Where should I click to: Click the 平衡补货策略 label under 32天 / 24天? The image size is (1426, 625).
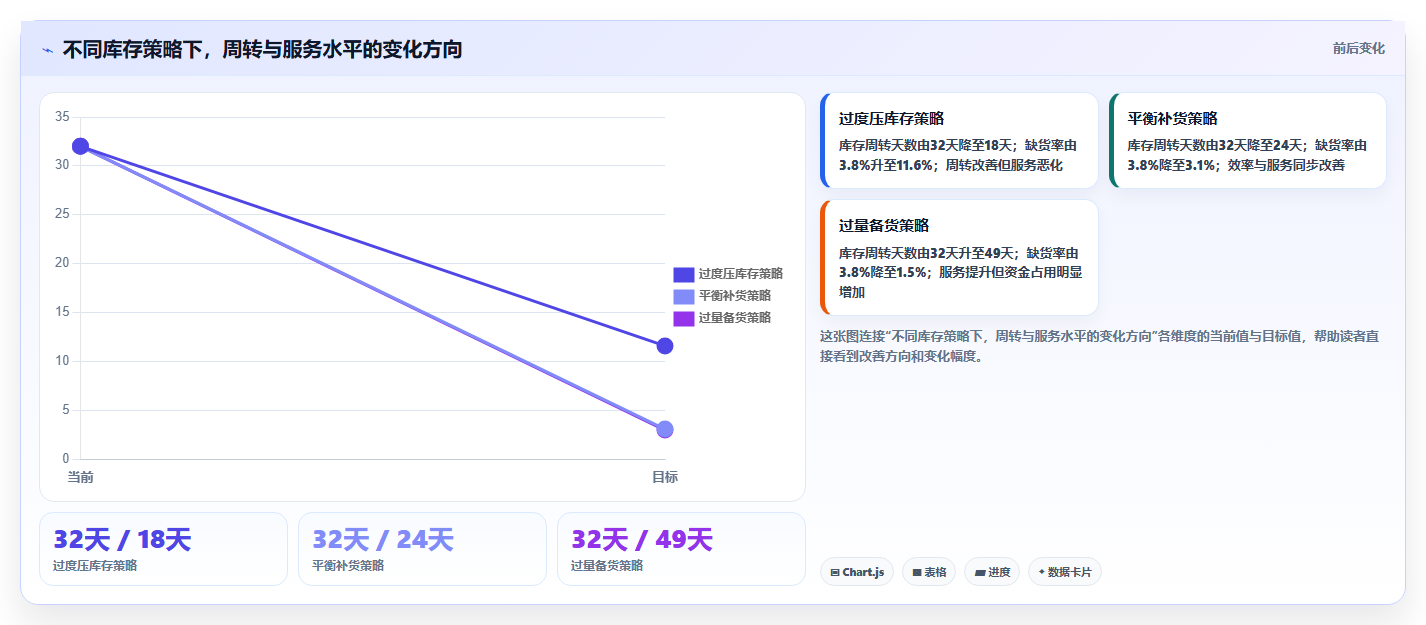[348, 566]
